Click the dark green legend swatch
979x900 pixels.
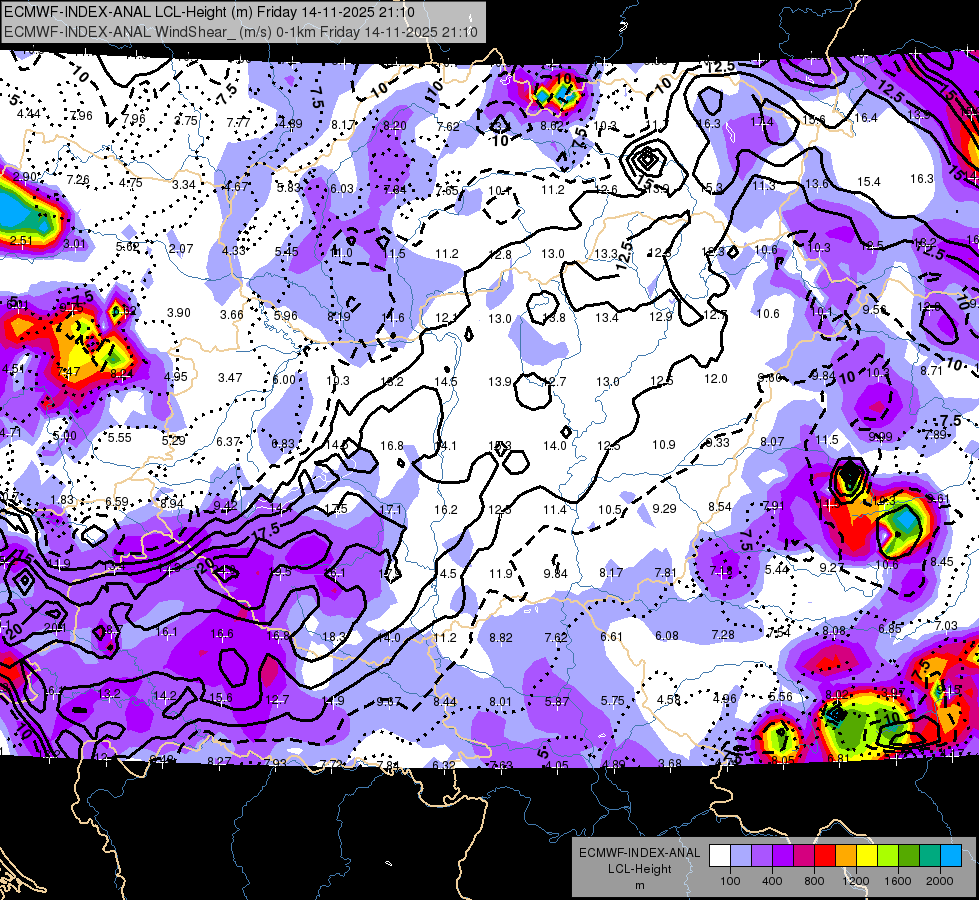[x=909, y=856]
